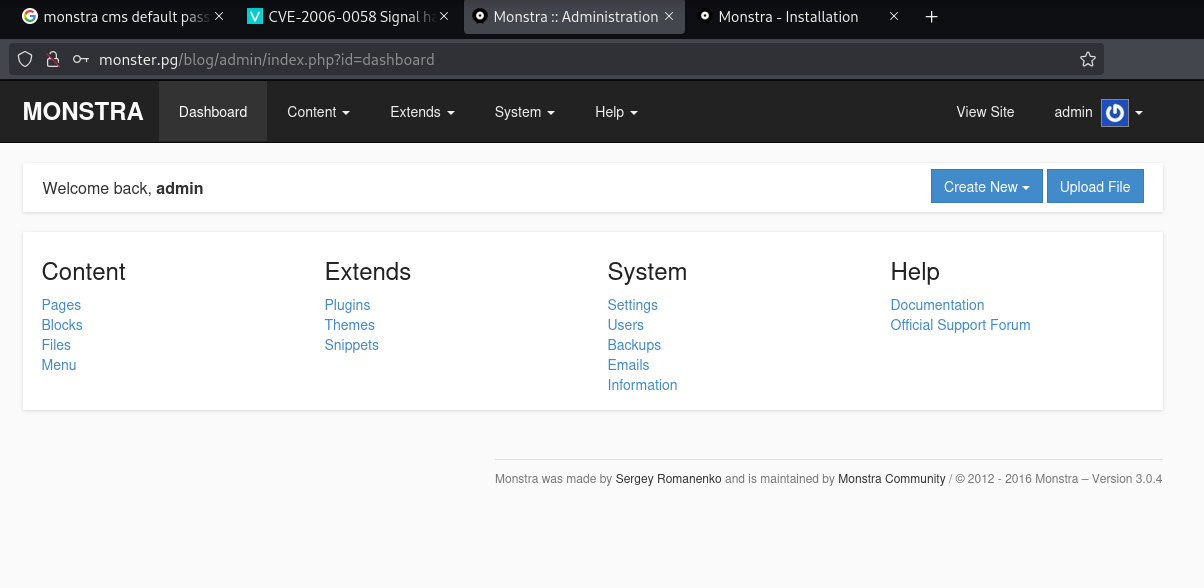Image resolution: width=1204 pixels, height=588 pixels.
Task: Click the Sergey Romanenko footer link
Action: pos(668,479)
